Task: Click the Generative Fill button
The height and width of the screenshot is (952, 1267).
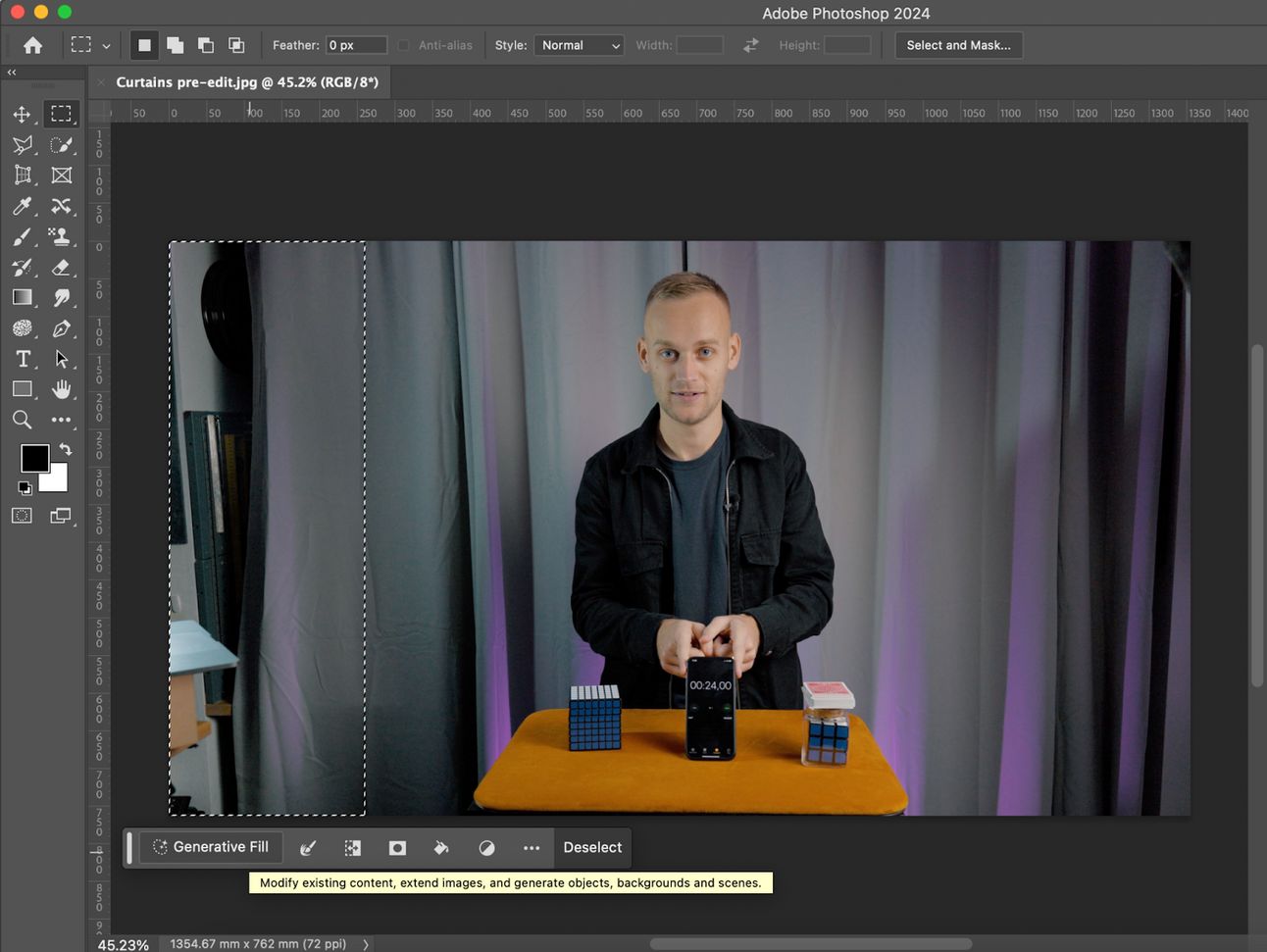Action: 211,847
